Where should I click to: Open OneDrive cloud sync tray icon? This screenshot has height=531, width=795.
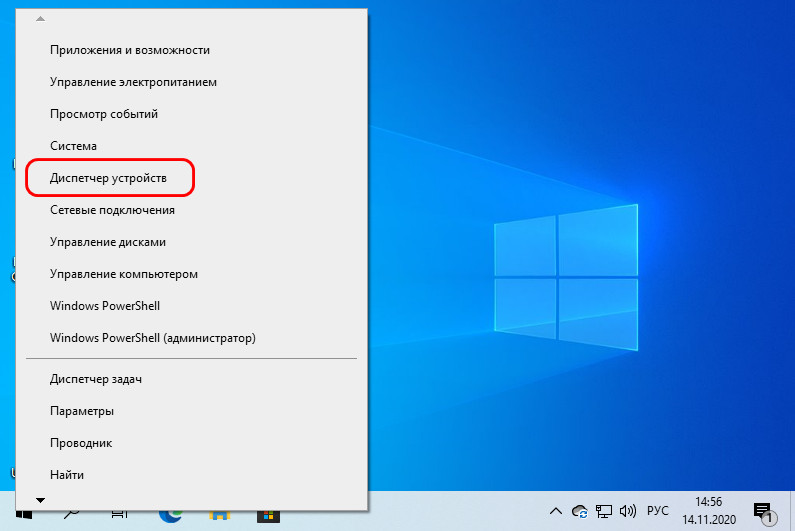click(580, 512)
